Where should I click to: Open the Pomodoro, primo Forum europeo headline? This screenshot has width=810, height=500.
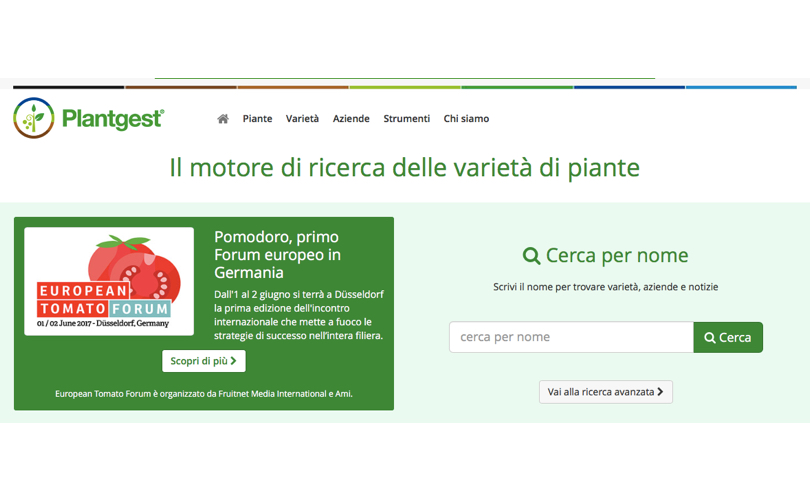pyautogui.click(x=277, y=254)
